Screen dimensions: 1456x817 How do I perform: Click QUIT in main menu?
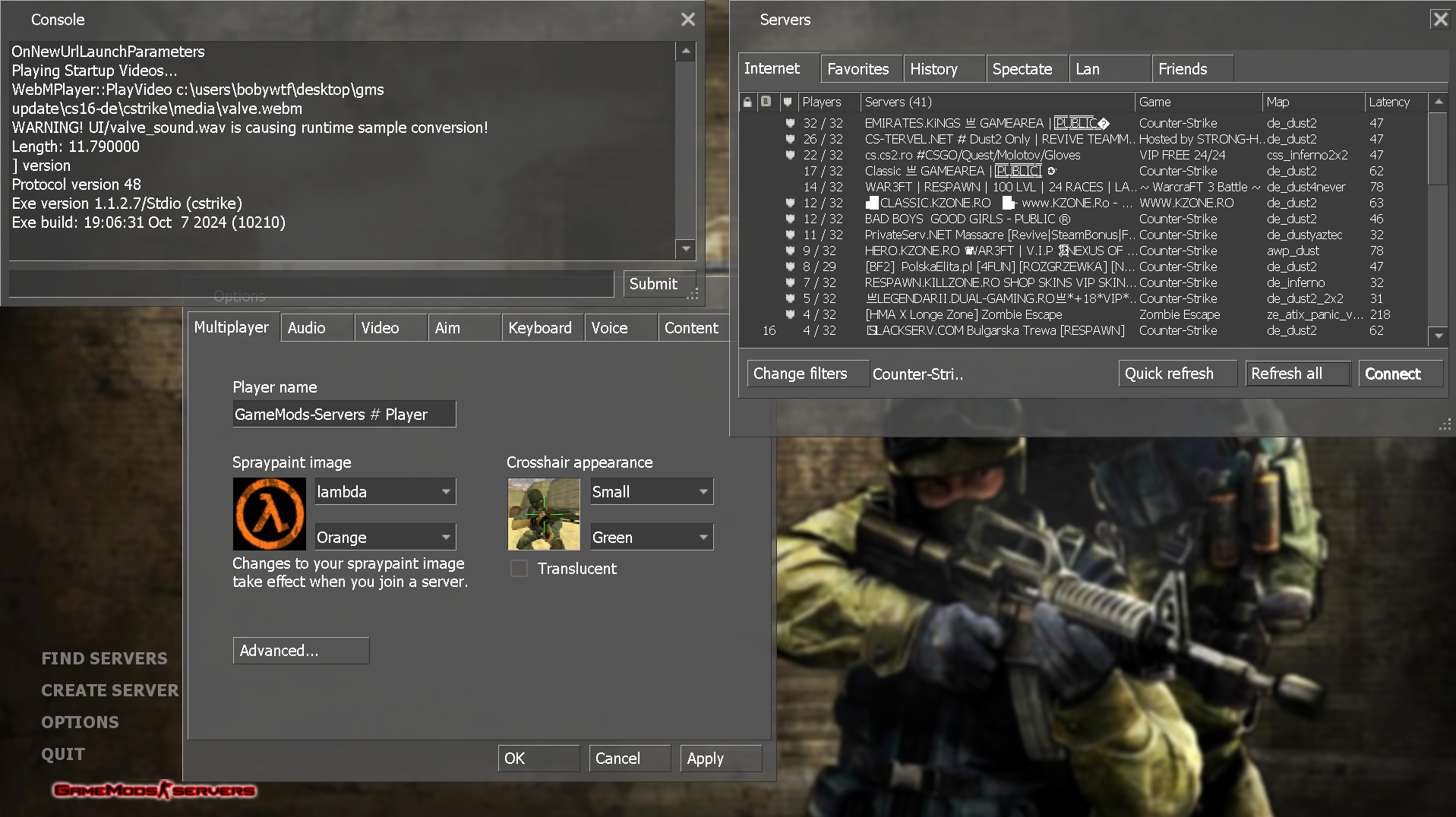point(63,754)
